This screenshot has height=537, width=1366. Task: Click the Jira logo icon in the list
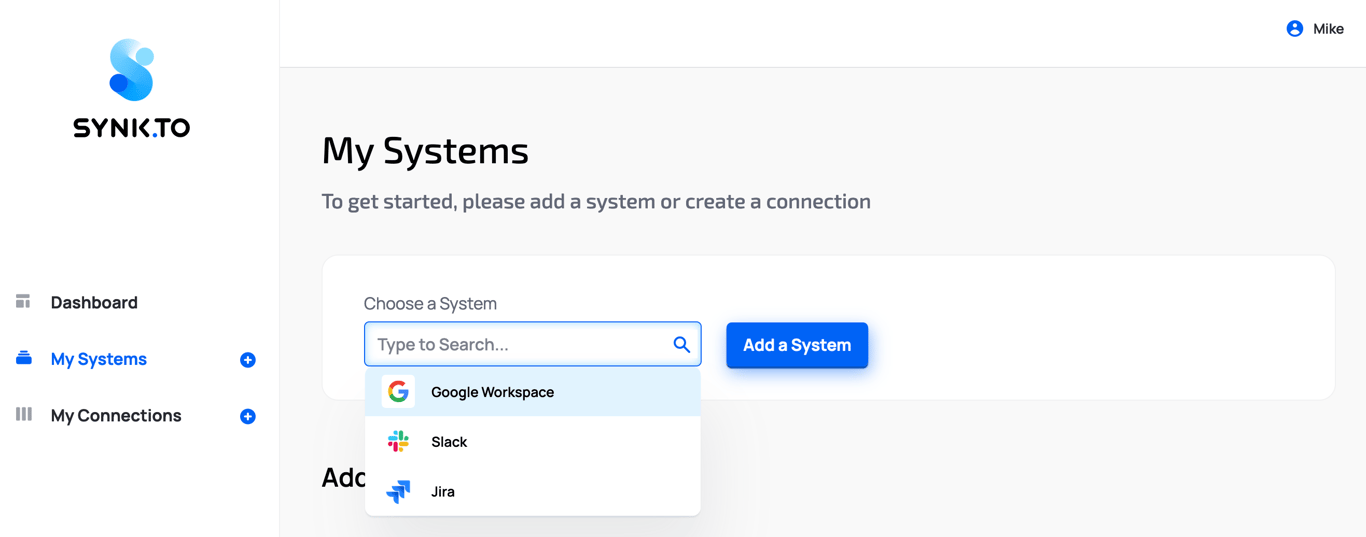[x=399, y=491]
